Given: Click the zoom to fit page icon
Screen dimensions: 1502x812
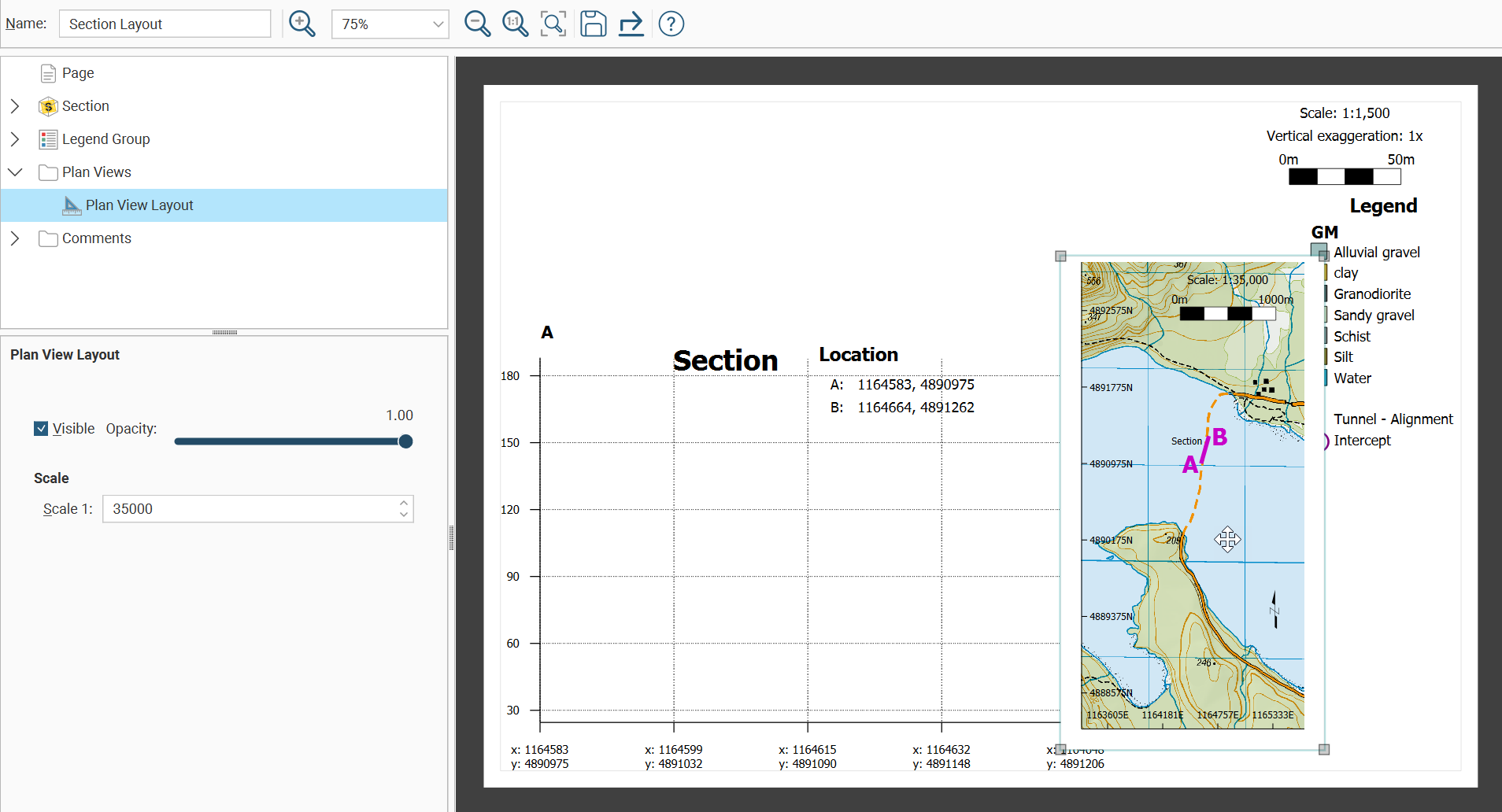Looking at the screenshot, I should pos(553,24).
